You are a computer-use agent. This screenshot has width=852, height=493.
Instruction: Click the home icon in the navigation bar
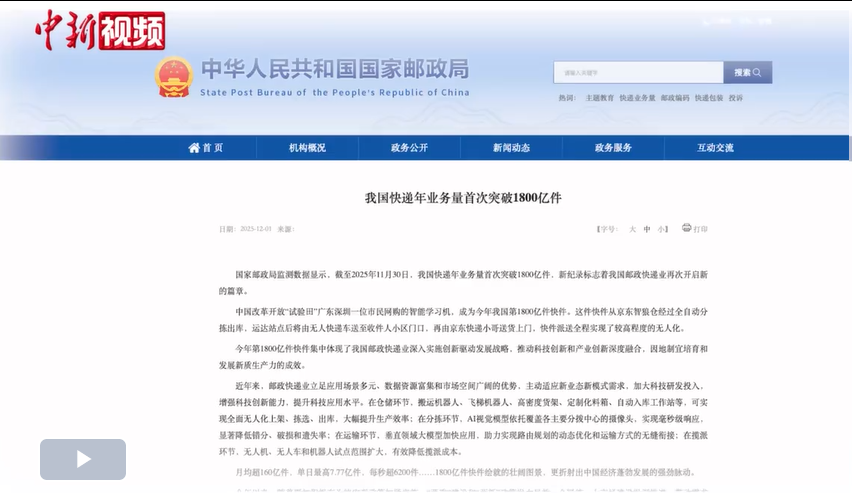coord(194,148)
